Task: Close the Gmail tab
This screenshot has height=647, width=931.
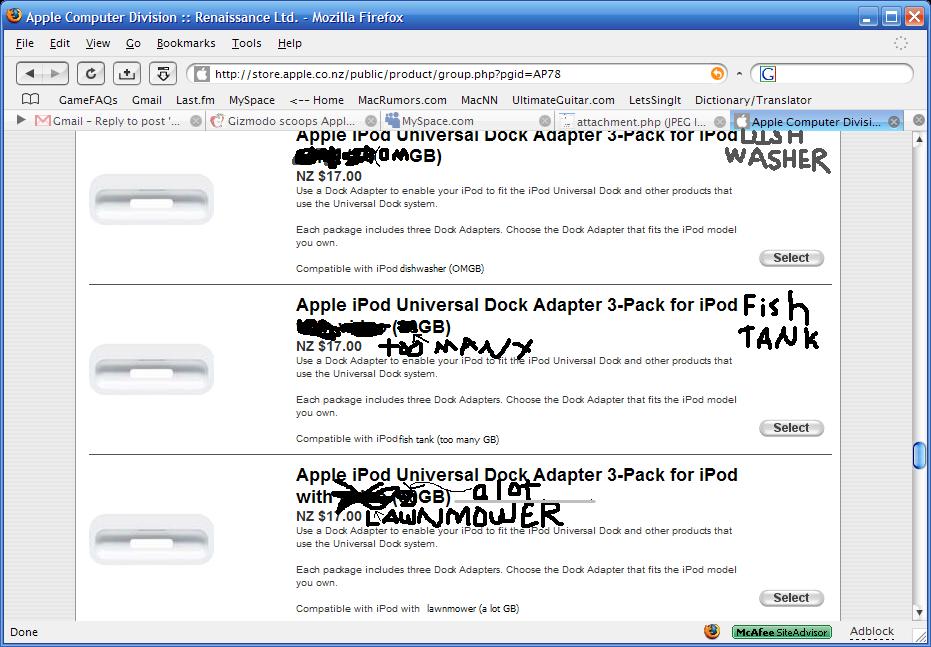Action: (x=195, y=121)
